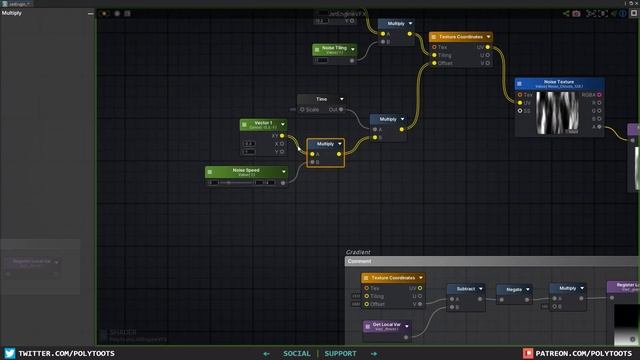Click the UV input port on Noise Texture
The height and width of the screenshot is (360, 640).
click(520, 103)
